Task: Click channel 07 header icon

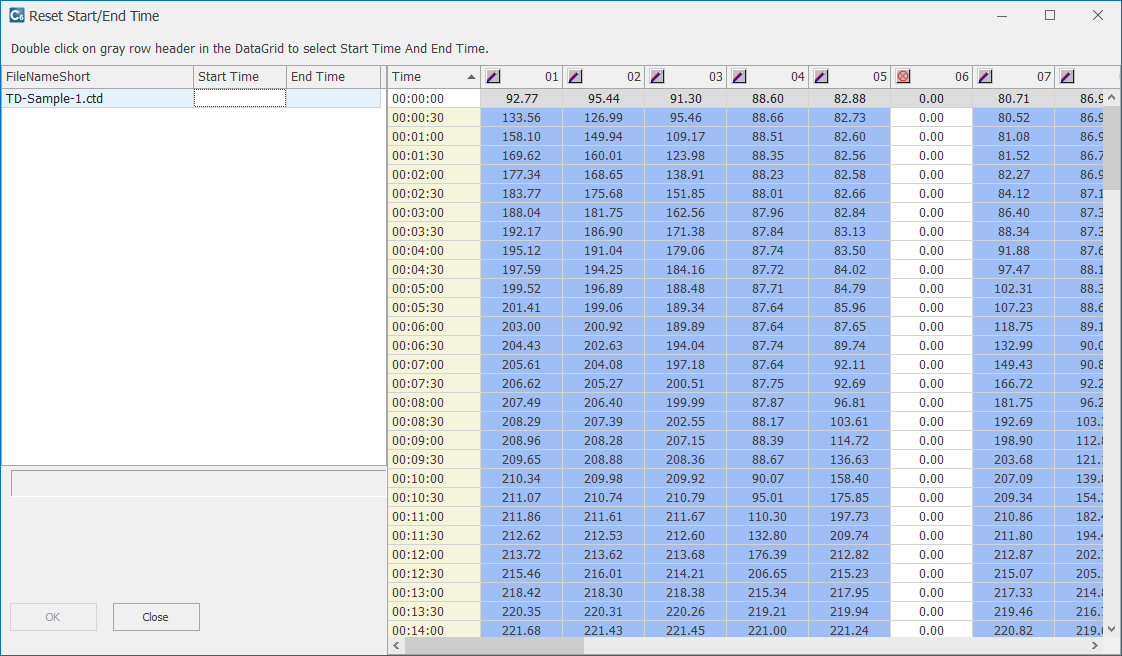Action: click(x=985, y=77)
